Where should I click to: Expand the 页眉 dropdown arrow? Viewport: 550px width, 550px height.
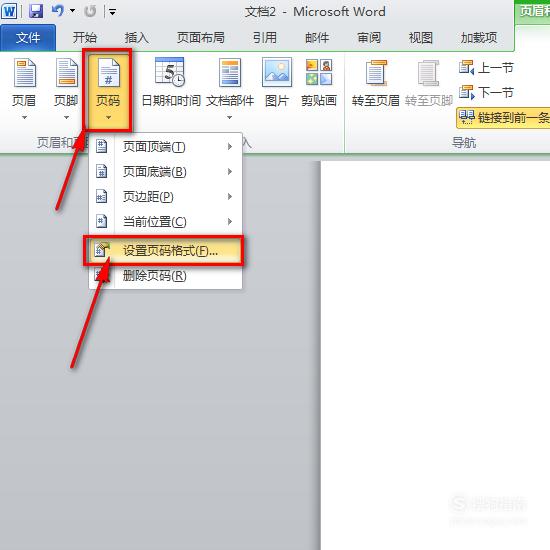24,117
